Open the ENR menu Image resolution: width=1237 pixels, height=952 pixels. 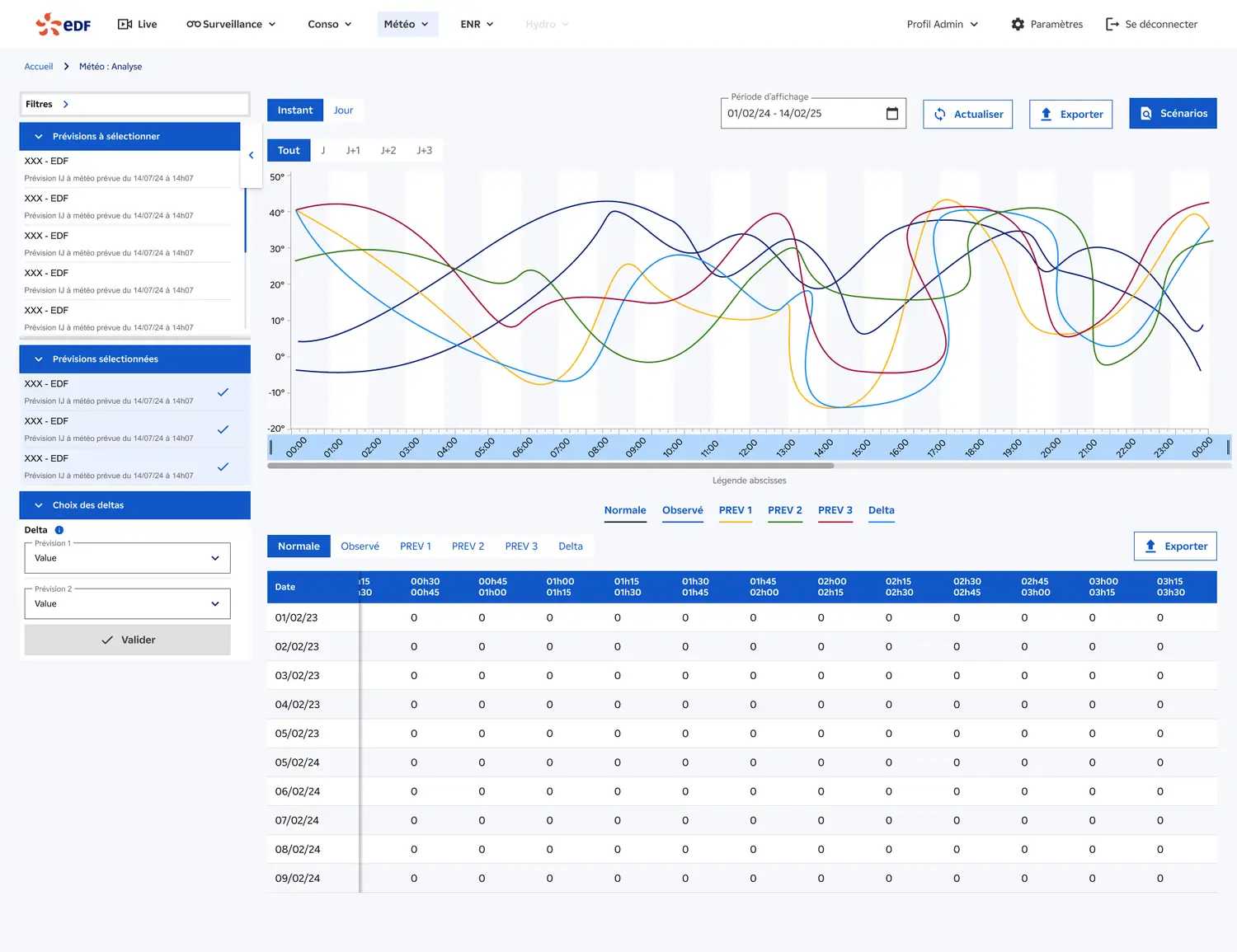[477, 25]
